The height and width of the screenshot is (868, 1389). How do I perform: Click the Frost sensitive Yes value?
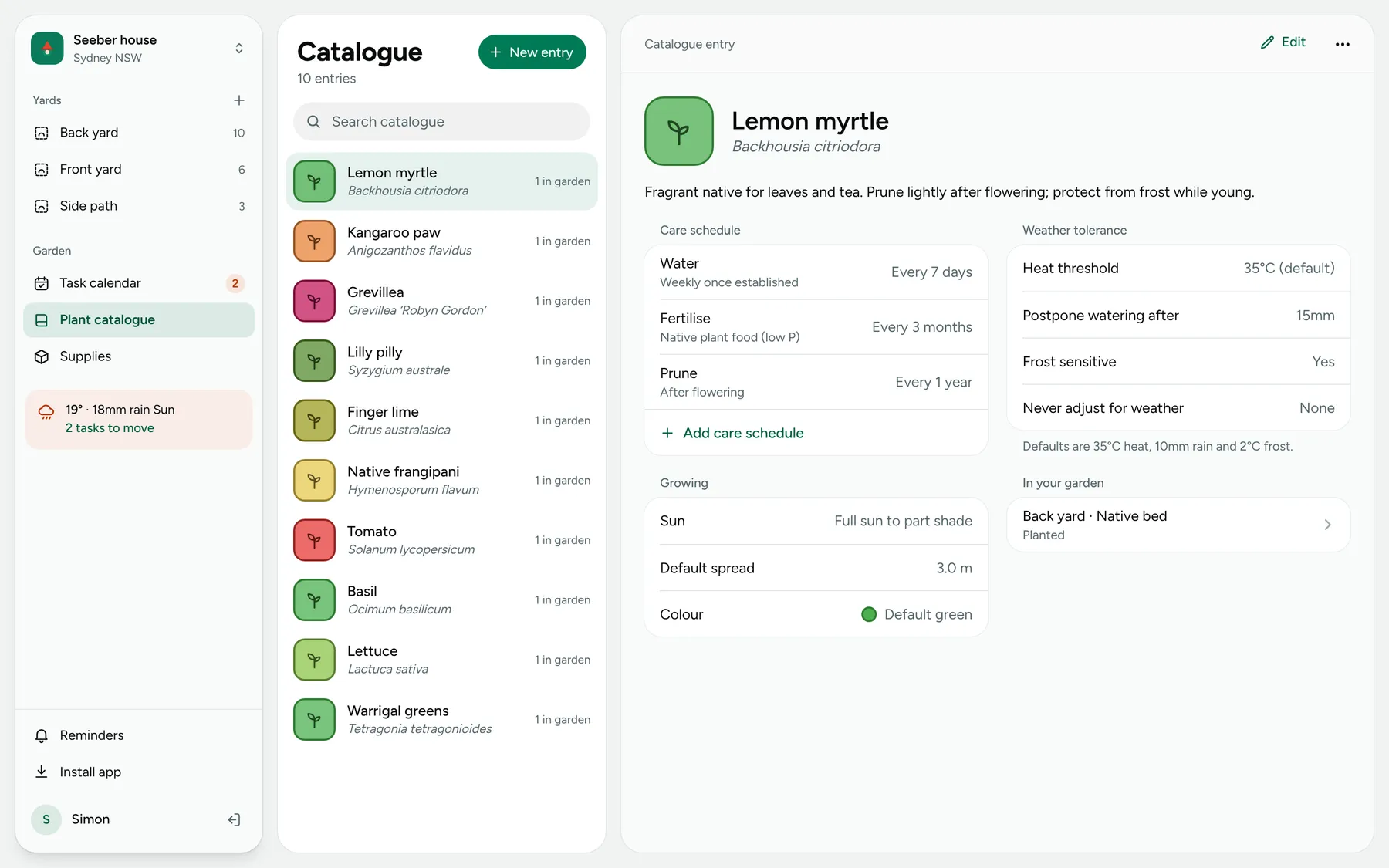pyautogui.click(x=1323, y=362)
